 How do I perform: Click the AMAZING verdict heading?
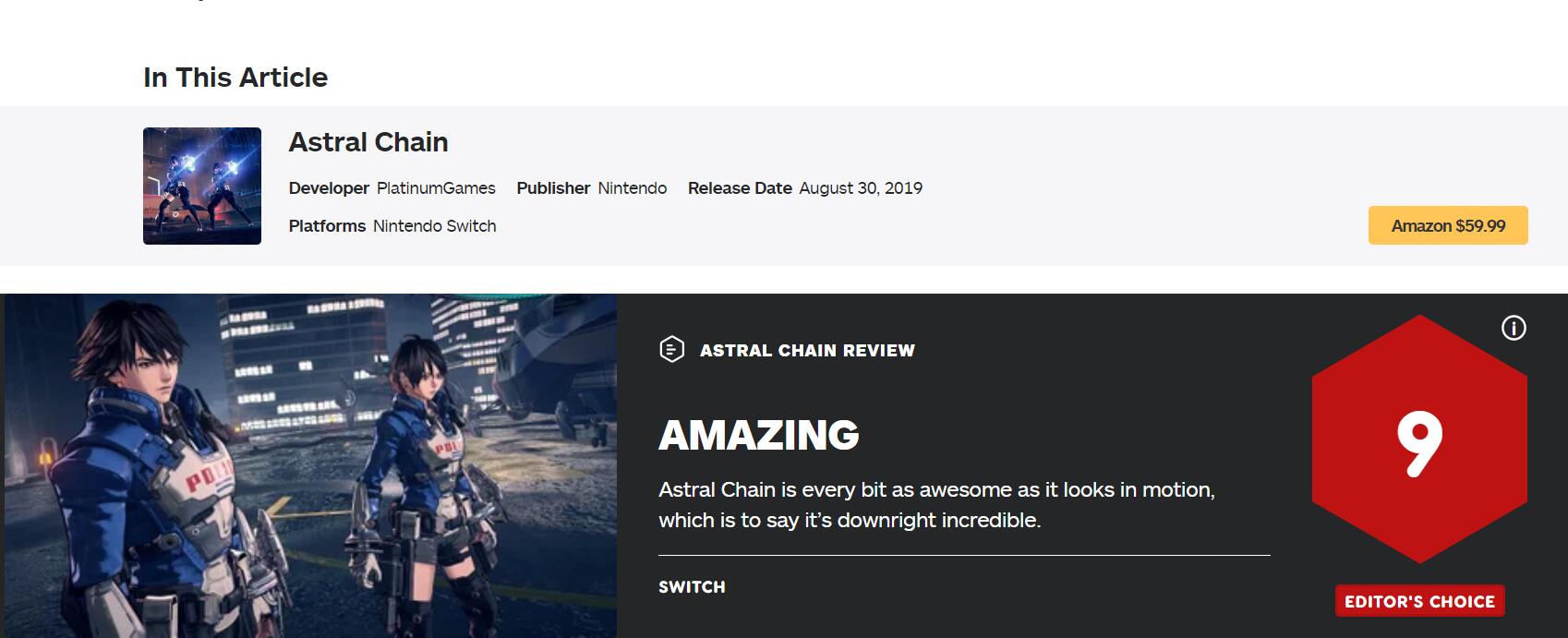(x=758, y=435)
